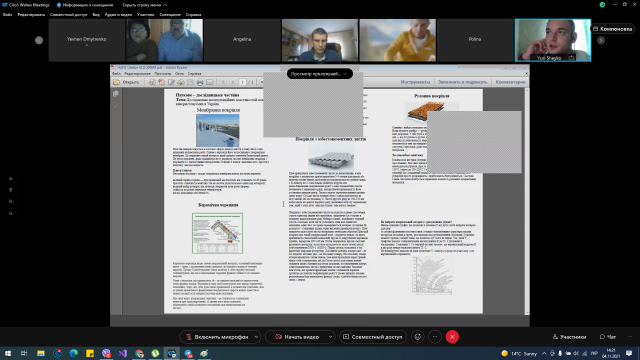Image resolution: width=640 pixels, height=360 pixels.
Task: Open the Webex Вид menu
Action: click(x=96, y=15)
